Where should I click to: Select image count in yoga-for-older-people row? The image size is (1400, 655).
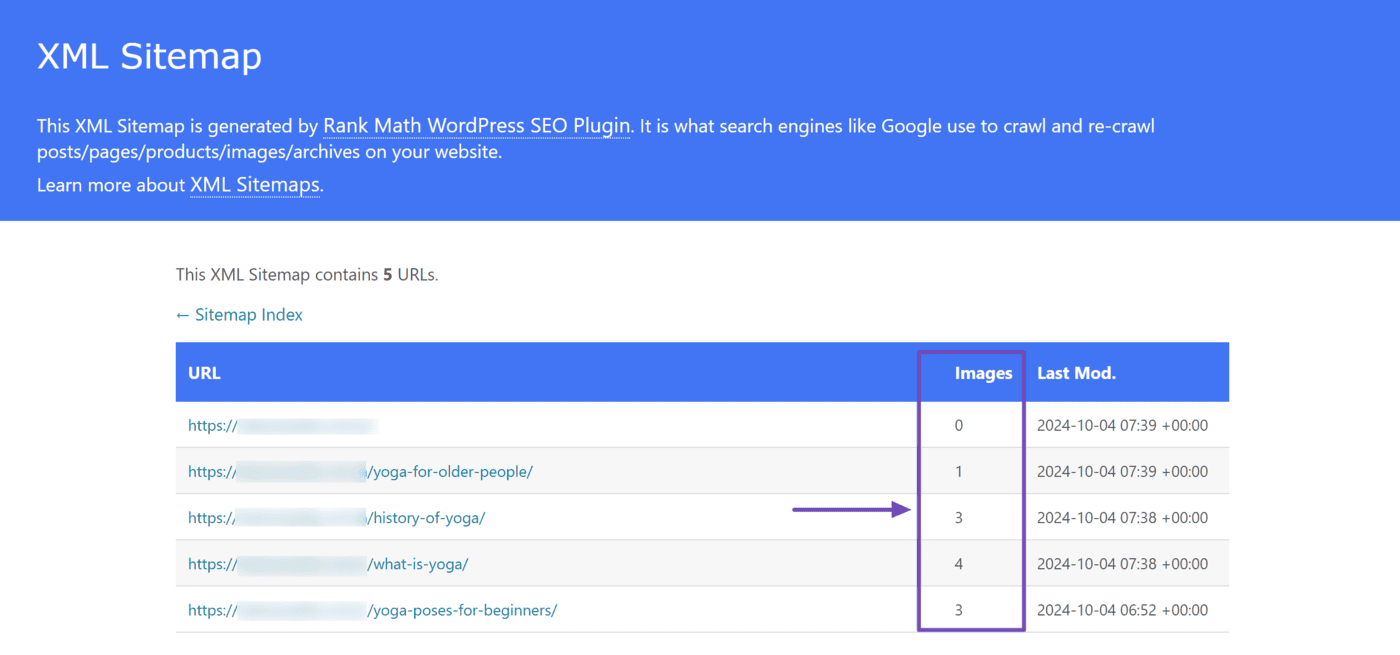pyautogui.click(x=959, y=472)
